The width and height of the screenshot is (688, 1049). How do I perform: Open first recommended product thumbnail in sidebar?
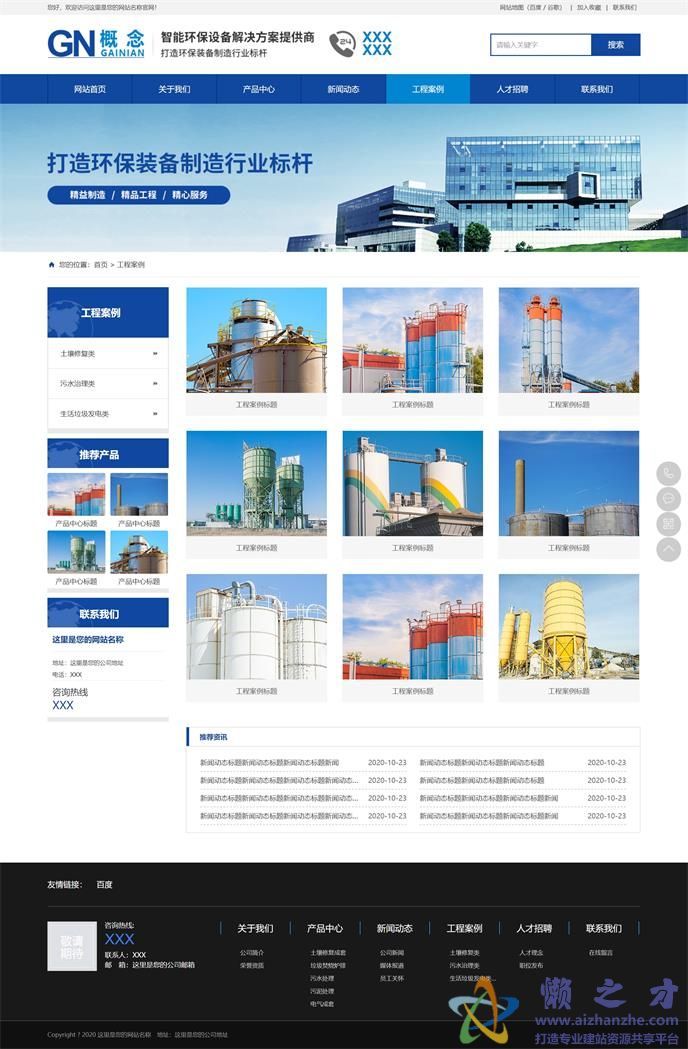pyautogui.click(x=76, y=494)
